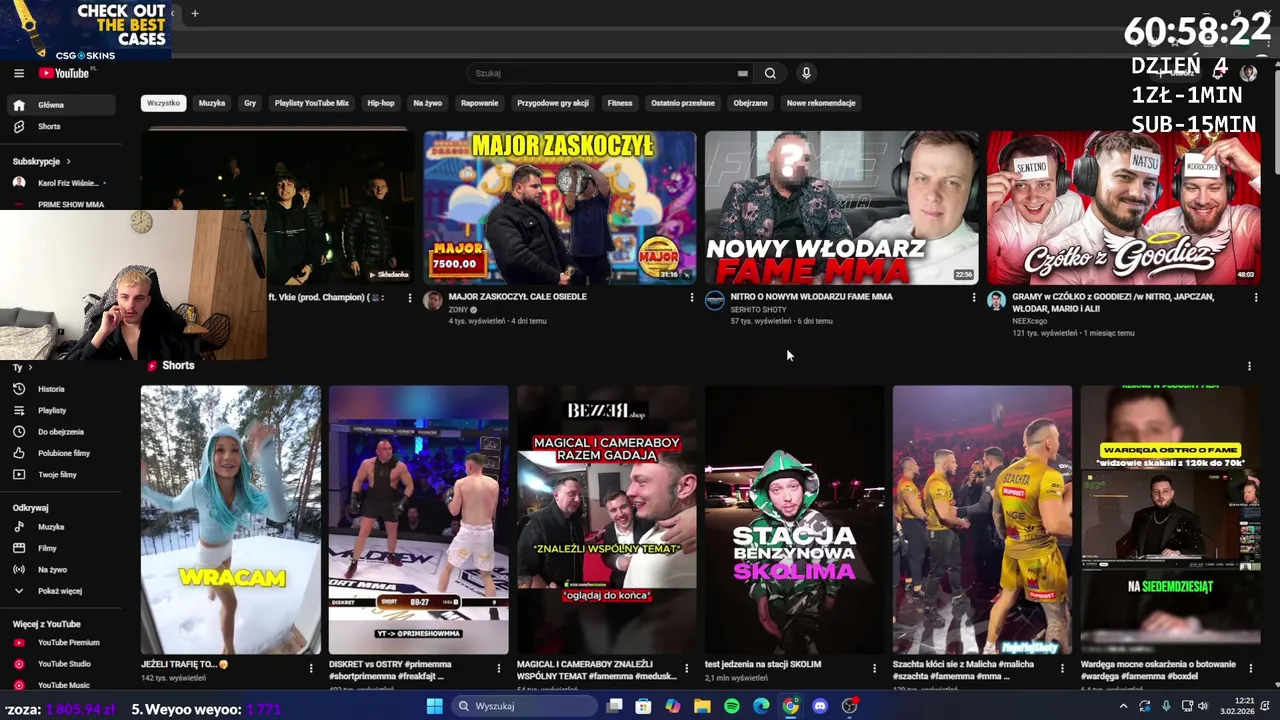Select the Przygodowe gry akcji chip
Screen dimensions: 1280x720
click(x=553, y=103)
